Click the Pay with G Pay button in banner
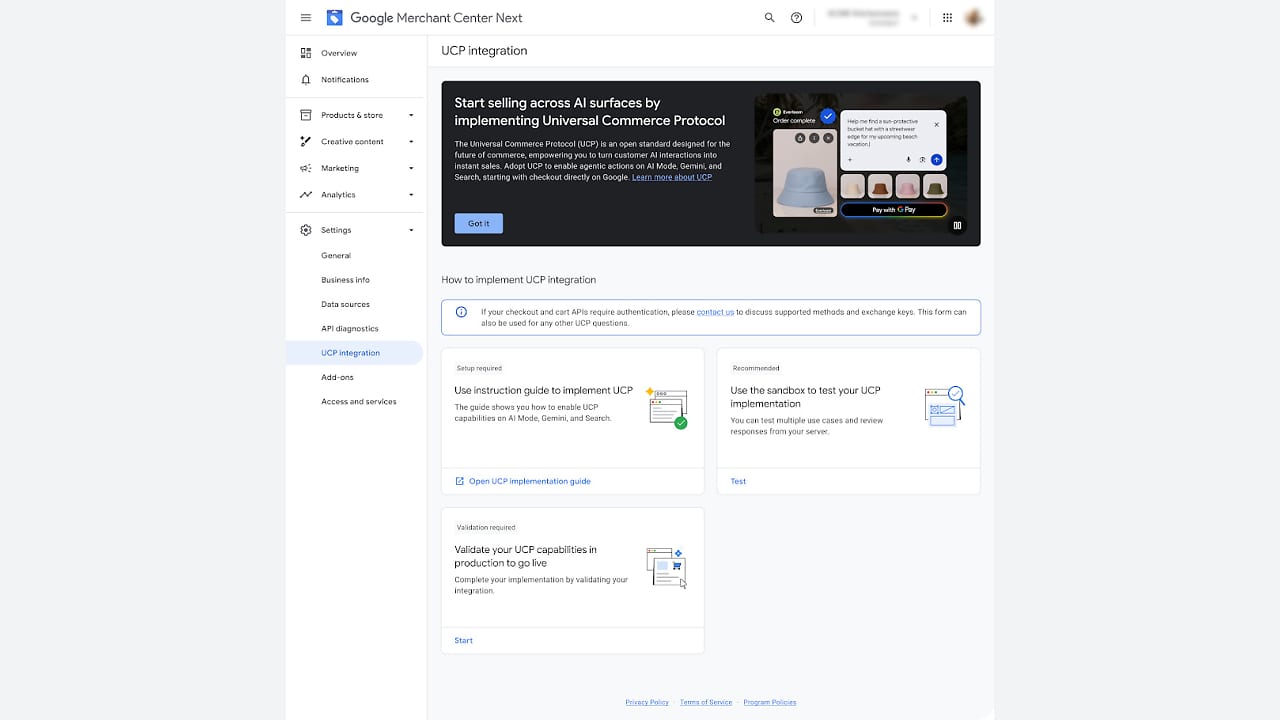This screenshot has height=720, width=1280. point(893,210)
